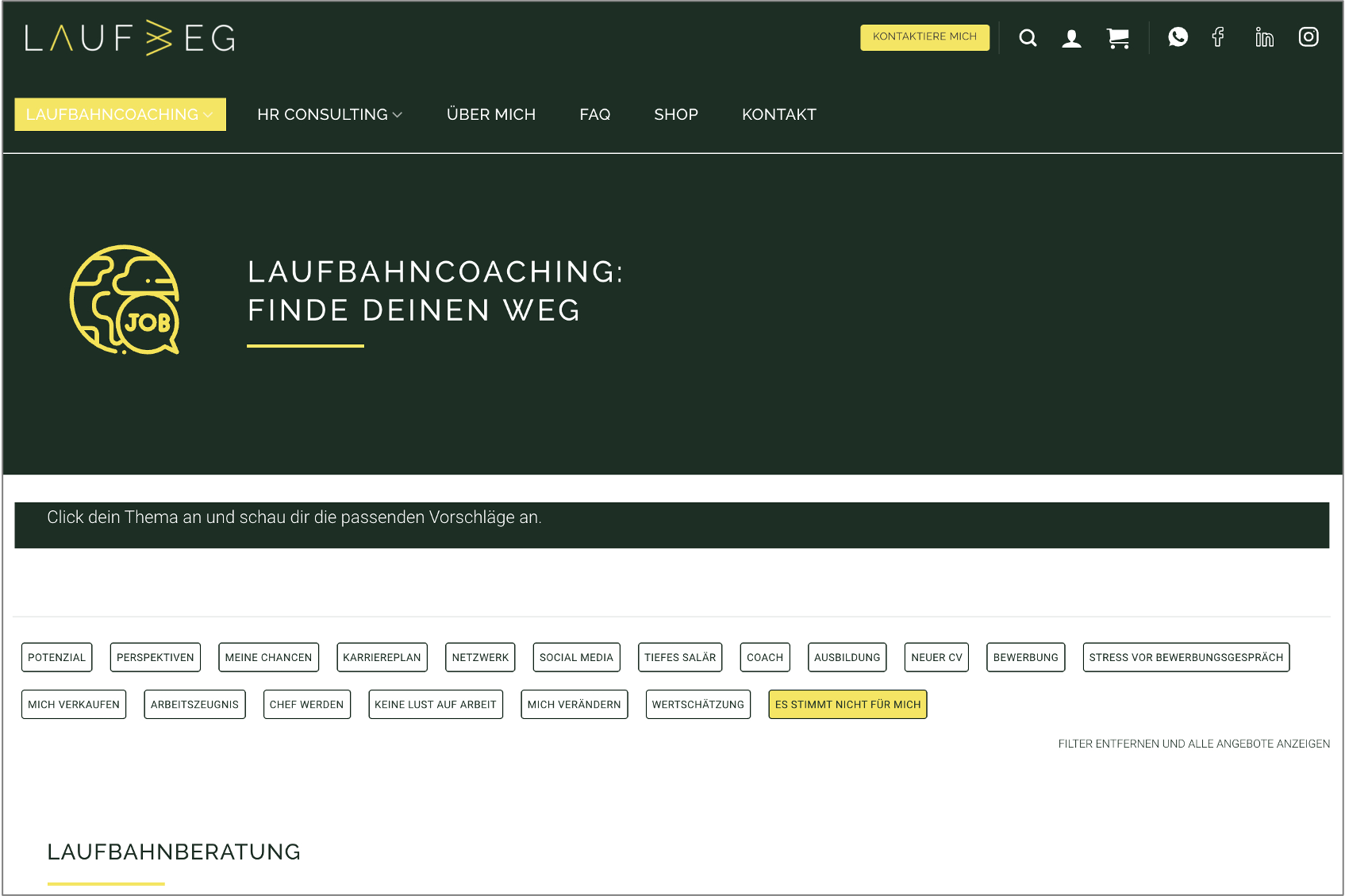Click the yellow globe JOB icon
This screenshot has height=896, width=1345.
125,300
